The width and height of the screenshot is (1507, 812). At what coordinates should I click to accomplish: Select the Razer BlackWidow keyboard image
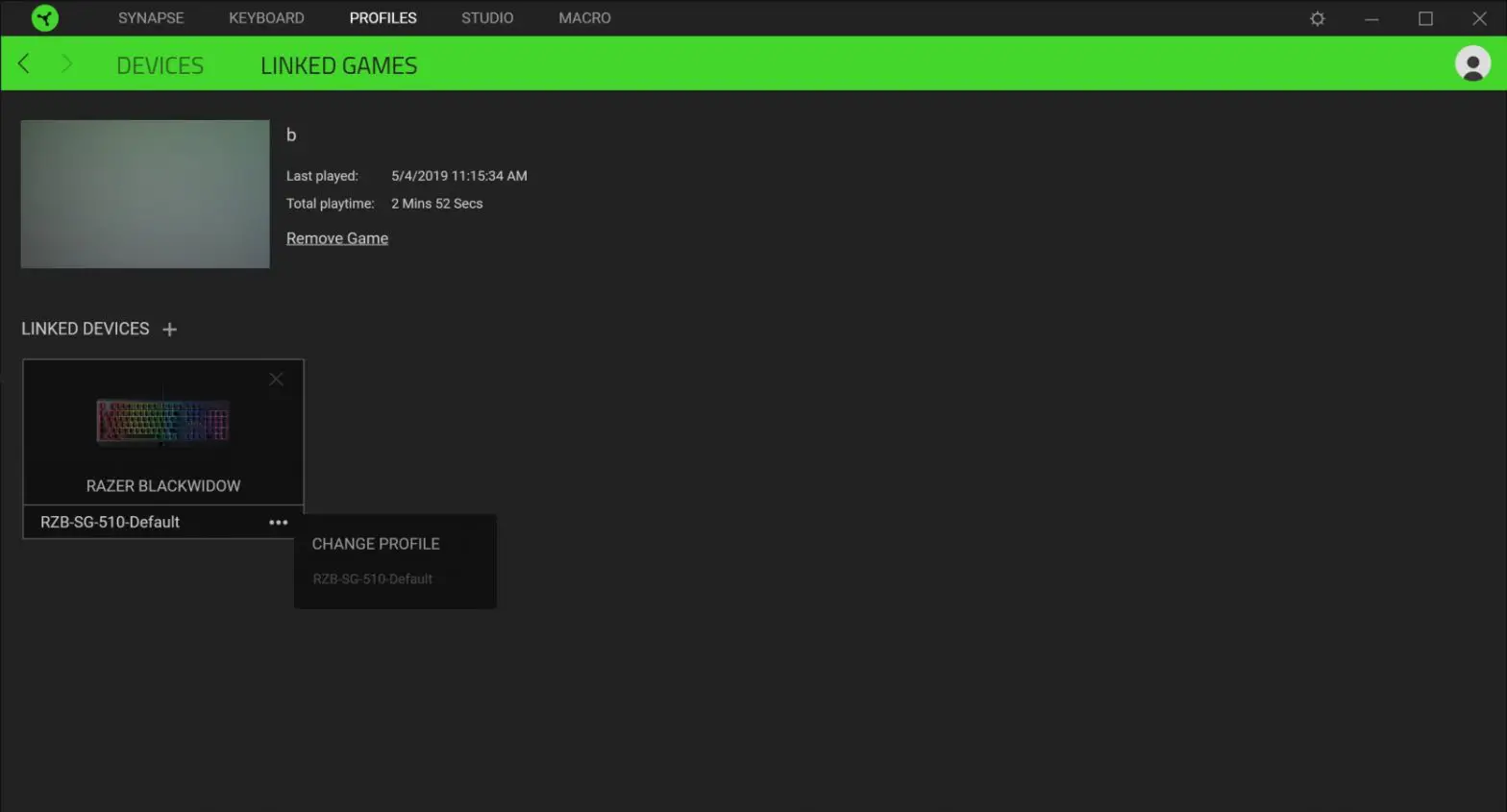pyautogui.click(x=162, y=422)
